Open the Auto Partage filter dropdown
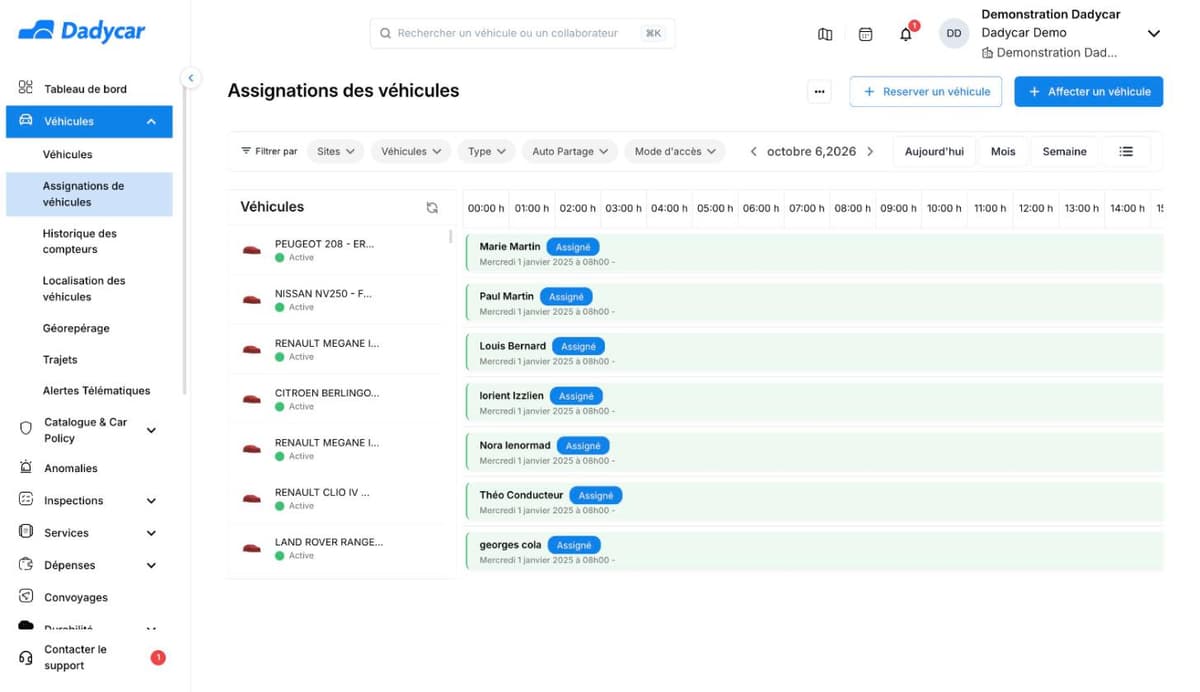The height and width of the screenshot is (692, 1200). tap(570, 152)
